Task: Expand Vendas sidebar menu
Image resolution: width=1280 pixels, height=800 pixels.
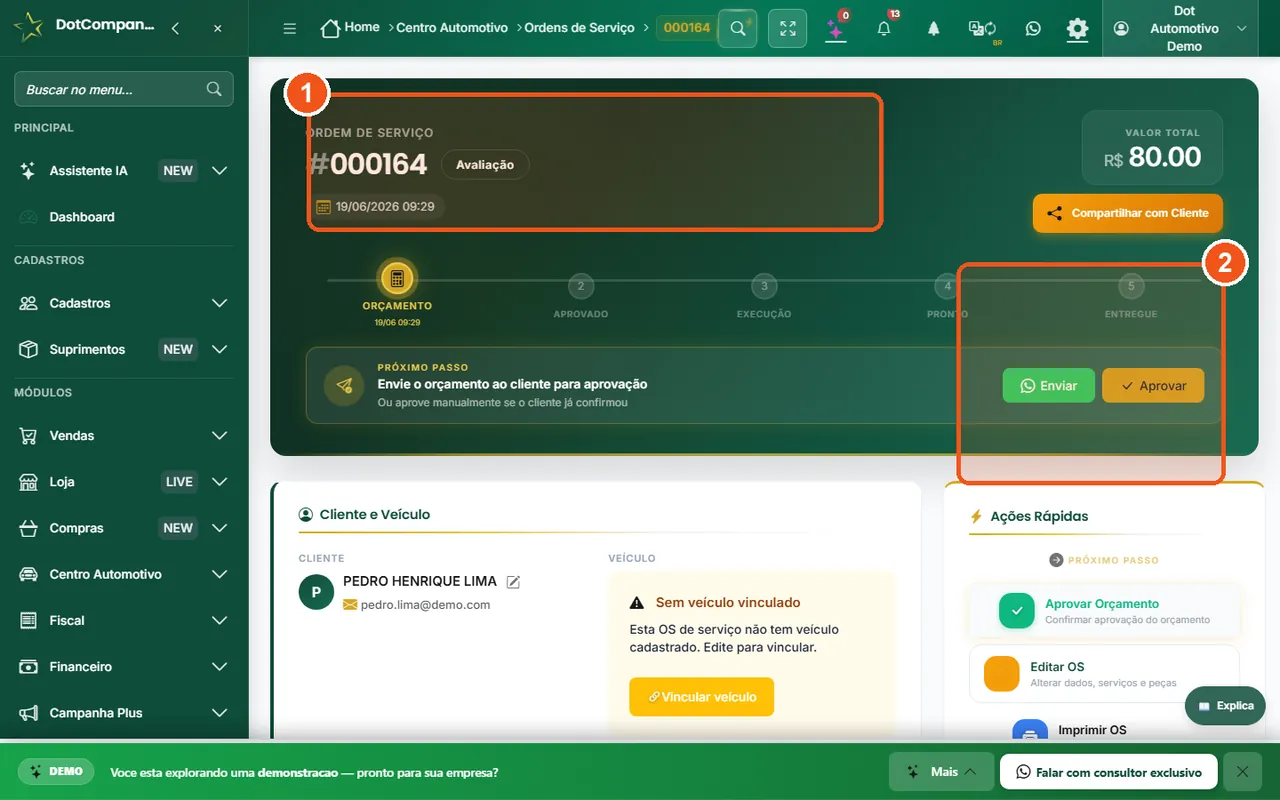Action: pos(124,436)
